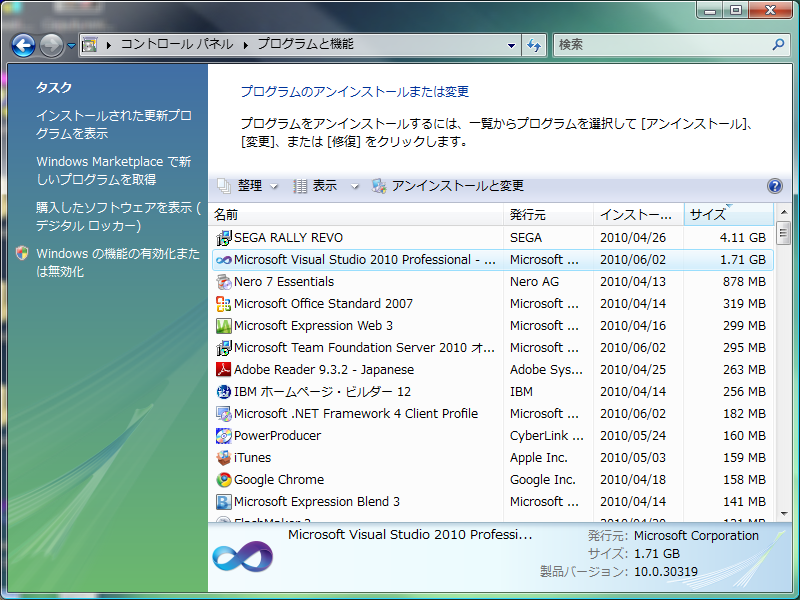The image size is (800, 600).
Task: Click the 2010/05/24 install date cell
Action: tap(633, 436)
